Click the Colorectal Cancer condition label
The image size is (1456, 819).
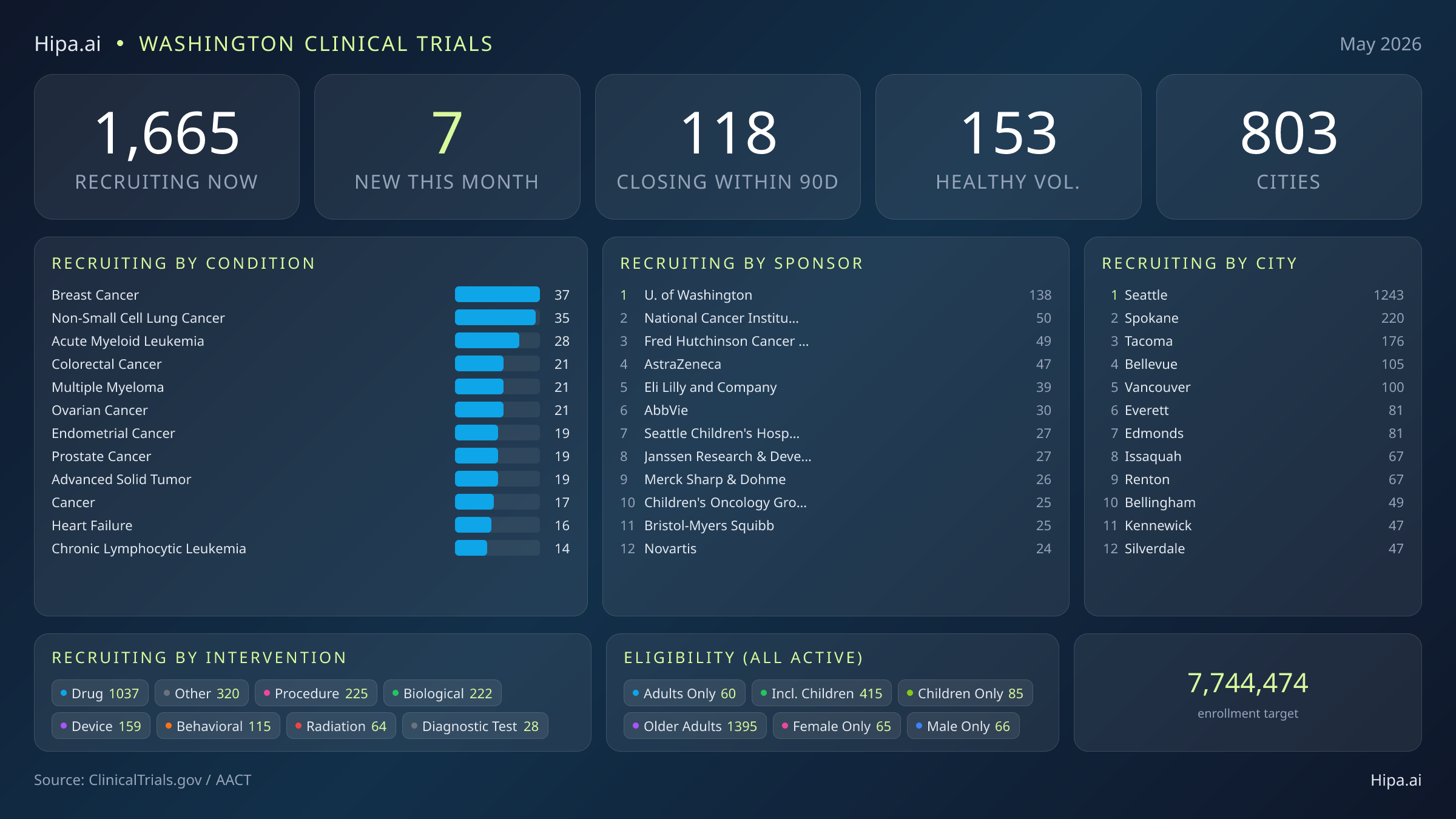click(x=107, y=363)
